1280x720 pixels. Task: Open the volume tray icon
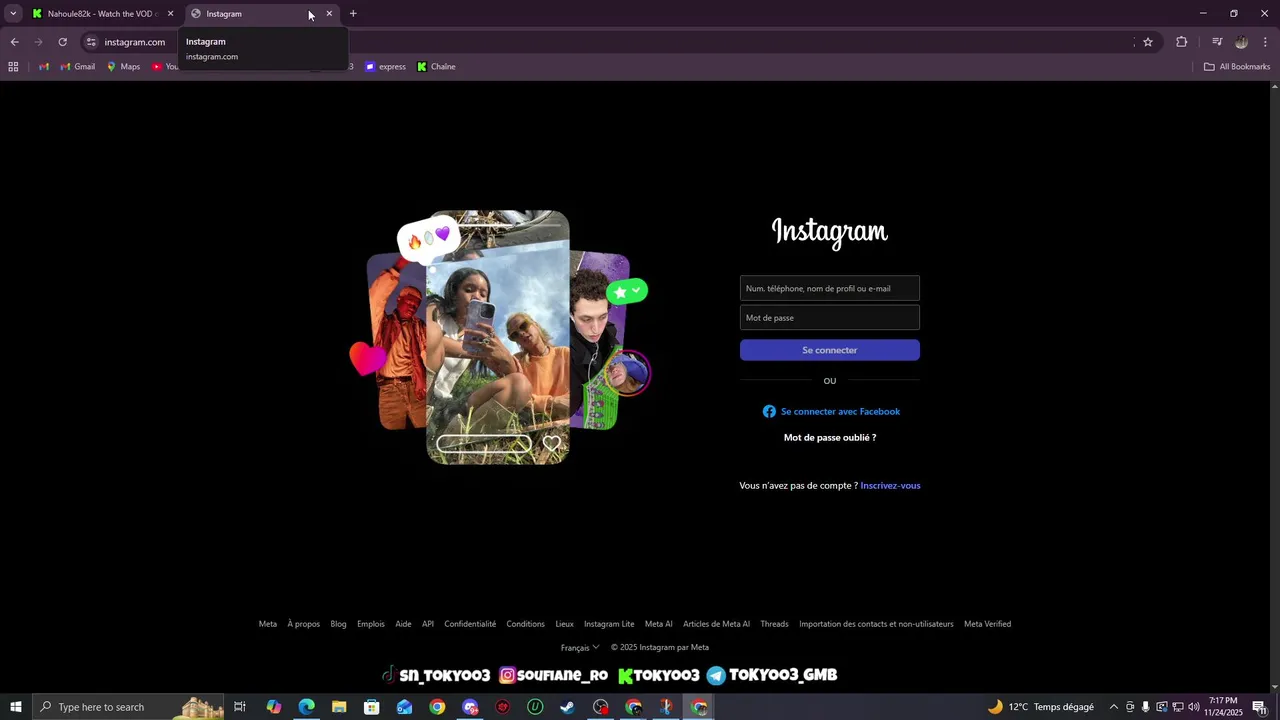click(1194, 707)
